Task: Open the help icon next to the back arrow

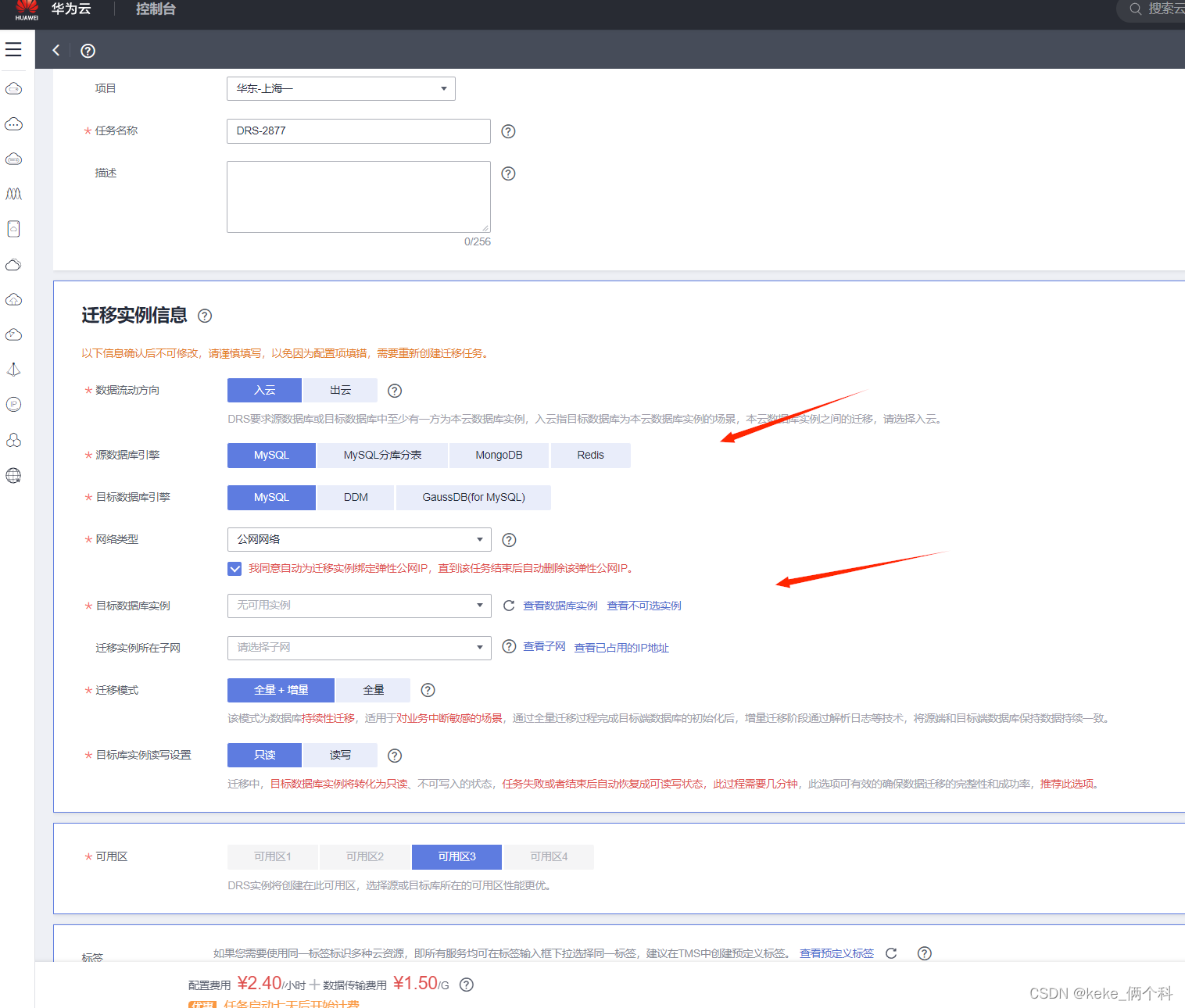Action: [x=88, y=51]
